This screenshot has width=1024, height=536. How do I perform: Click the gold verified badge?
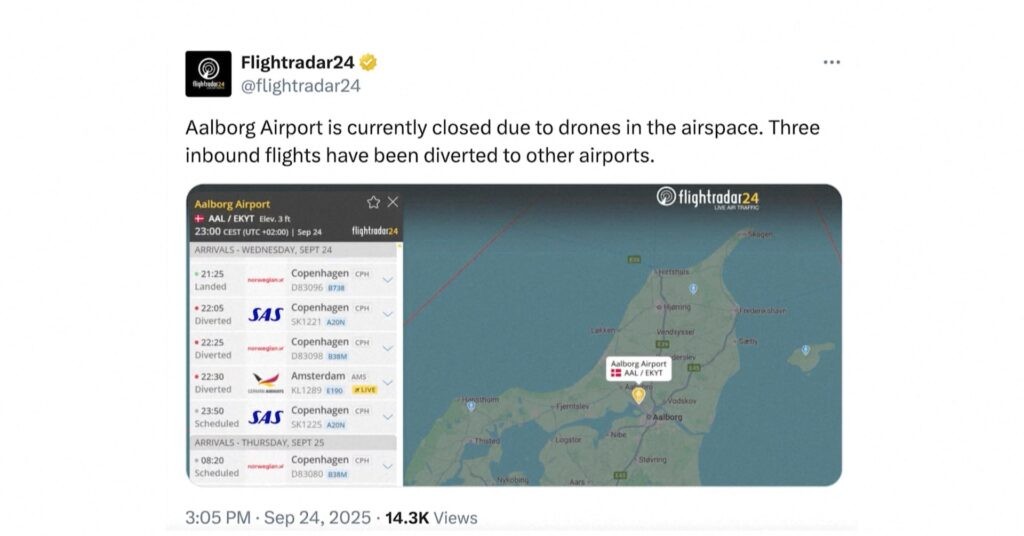(x=369, y=63)
